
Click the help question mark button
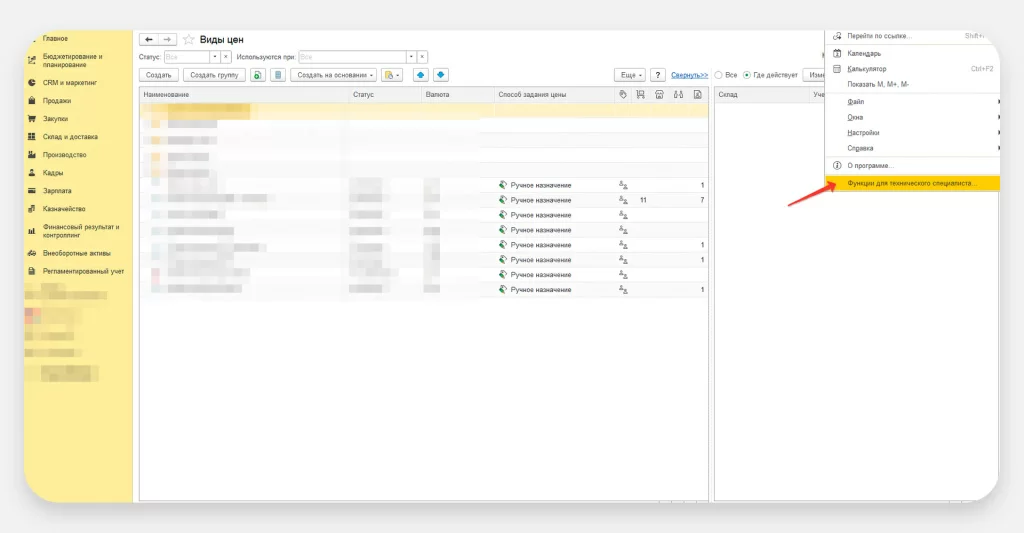coord(657,75)
